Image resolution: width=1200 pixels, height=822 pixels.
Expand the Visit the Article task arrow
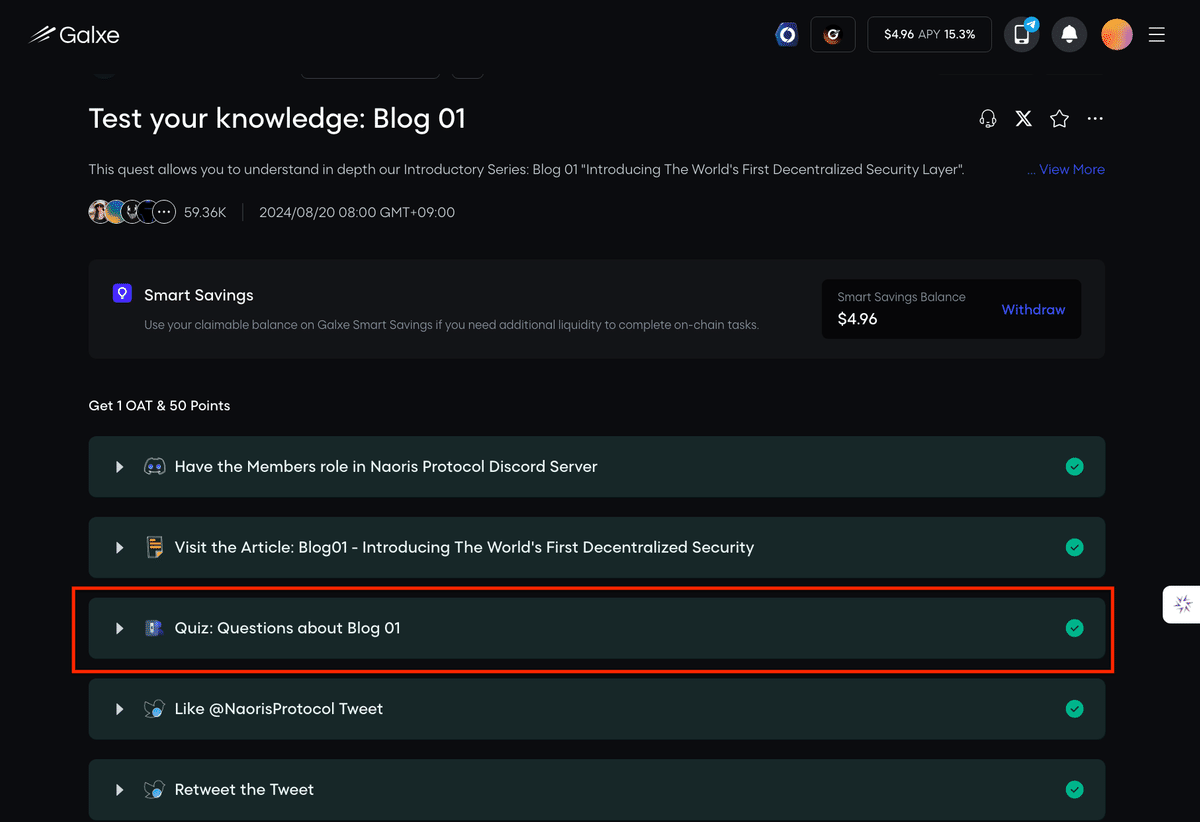tap(119, 548)
